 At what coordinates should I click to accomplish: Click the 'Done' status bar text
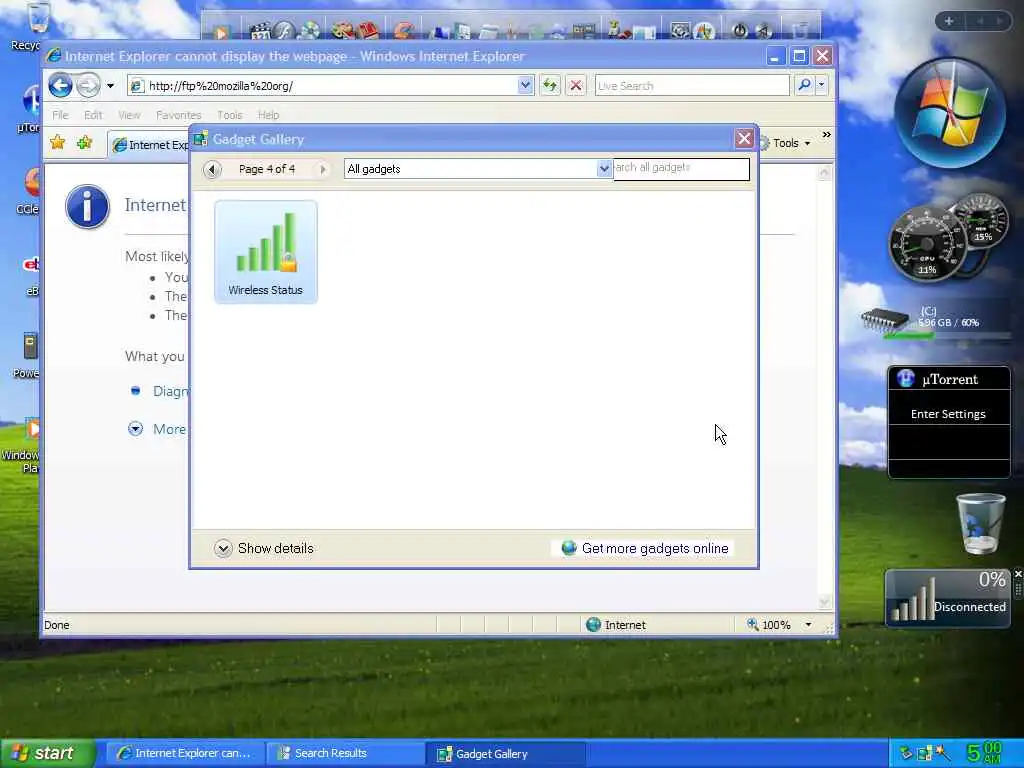coord(57,625)
